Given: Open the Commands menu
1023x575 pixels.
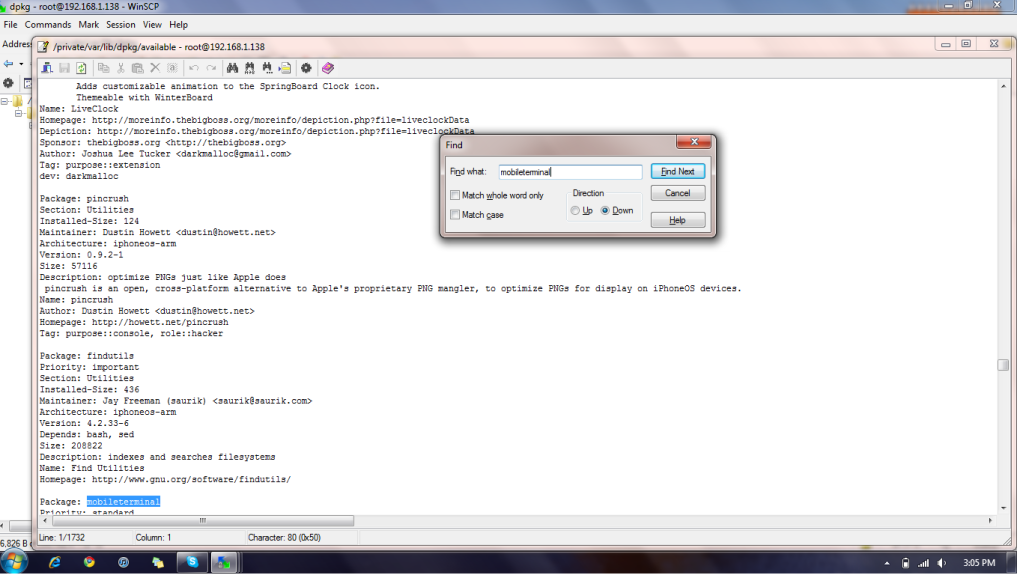Looking at the screenshot, I should (48, 25).
